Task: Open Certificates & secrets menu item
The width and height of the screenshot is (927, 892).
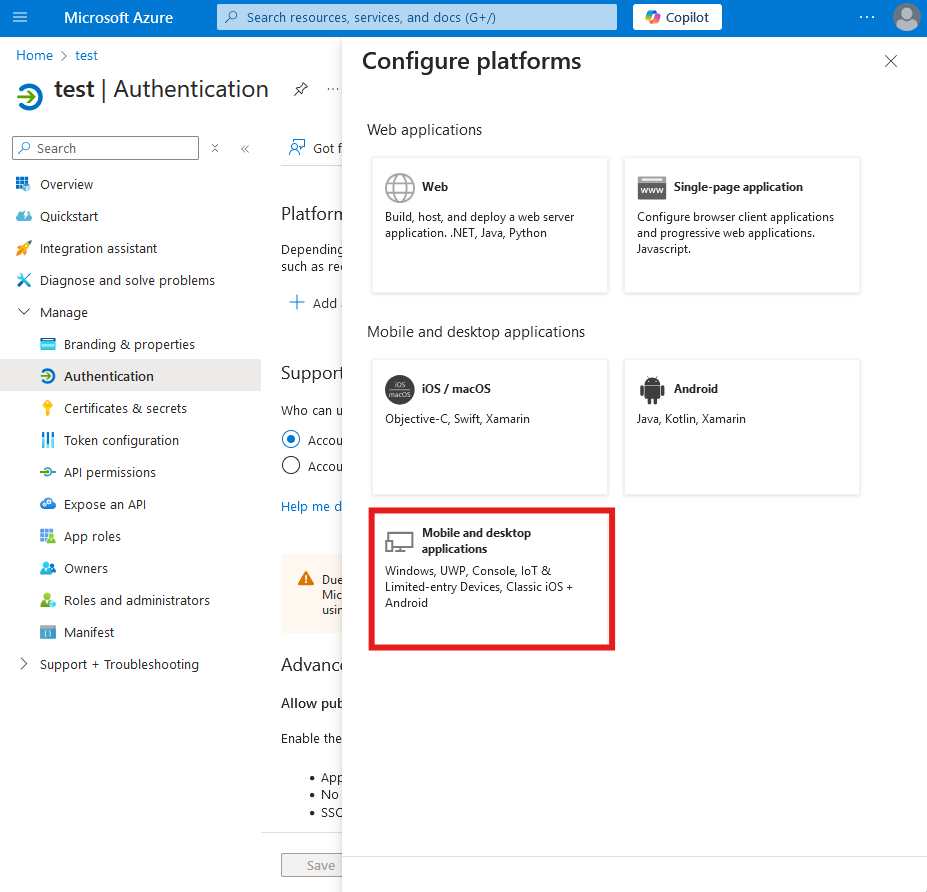Action: [125, 408]
